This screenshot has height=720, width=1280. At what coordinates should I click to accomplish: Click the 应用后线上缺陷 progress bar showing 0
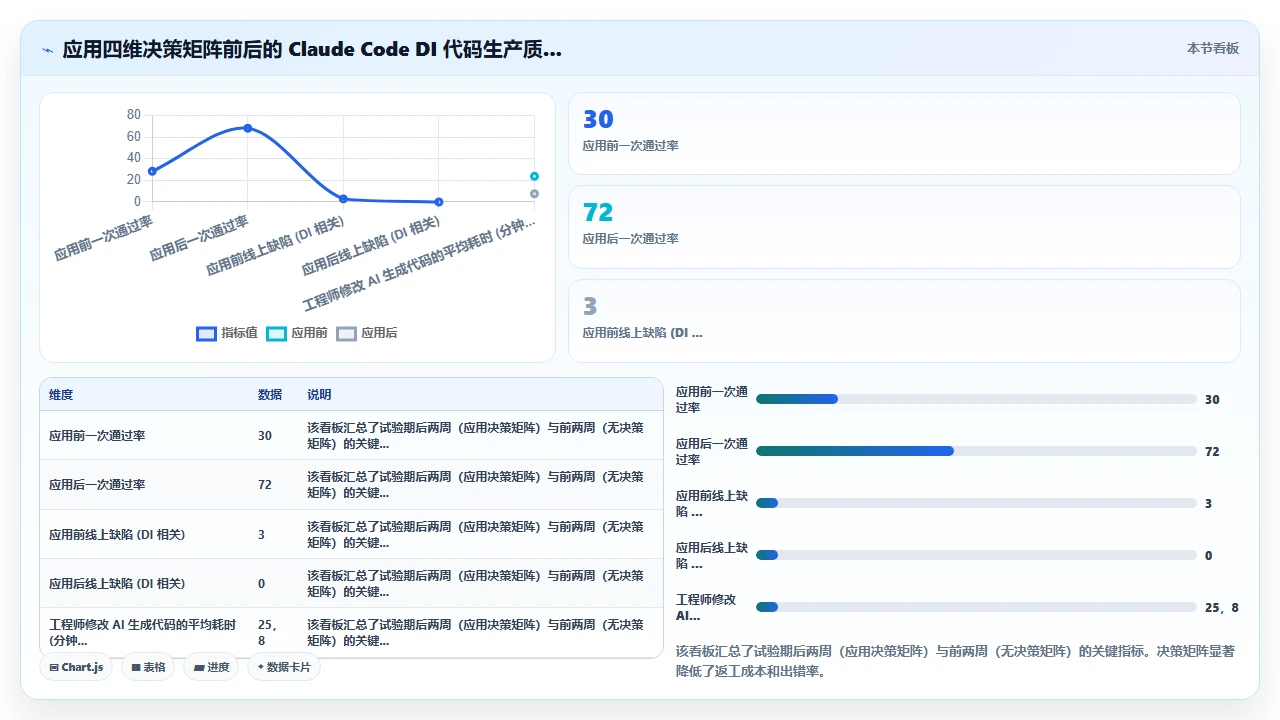point(976,555)
